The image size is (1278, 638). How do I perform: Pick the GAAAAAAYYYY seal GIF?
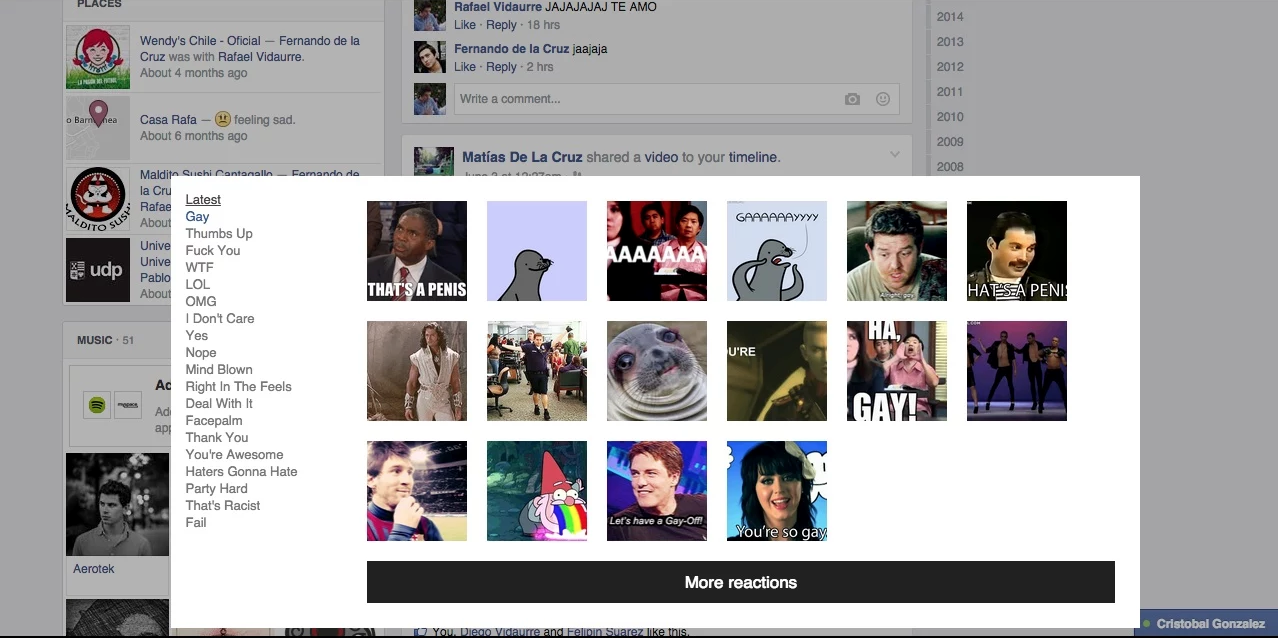(777, 251)
